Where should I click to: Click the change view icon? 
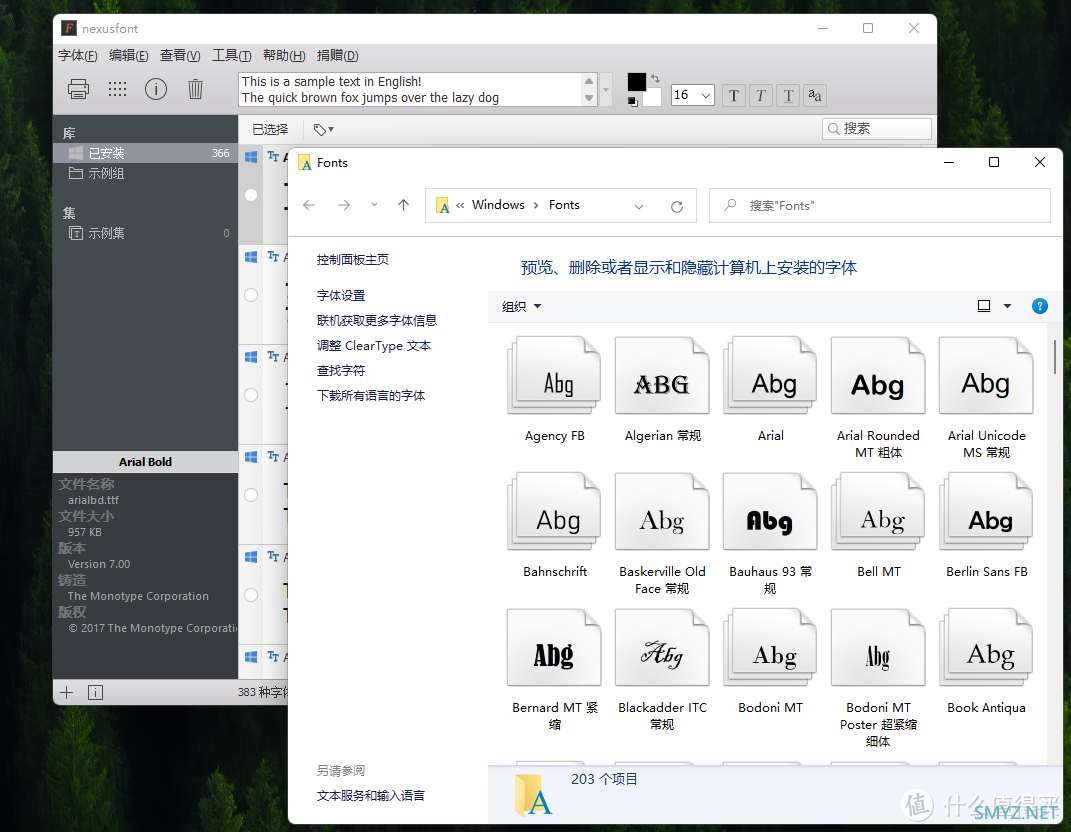coord(984,306)
